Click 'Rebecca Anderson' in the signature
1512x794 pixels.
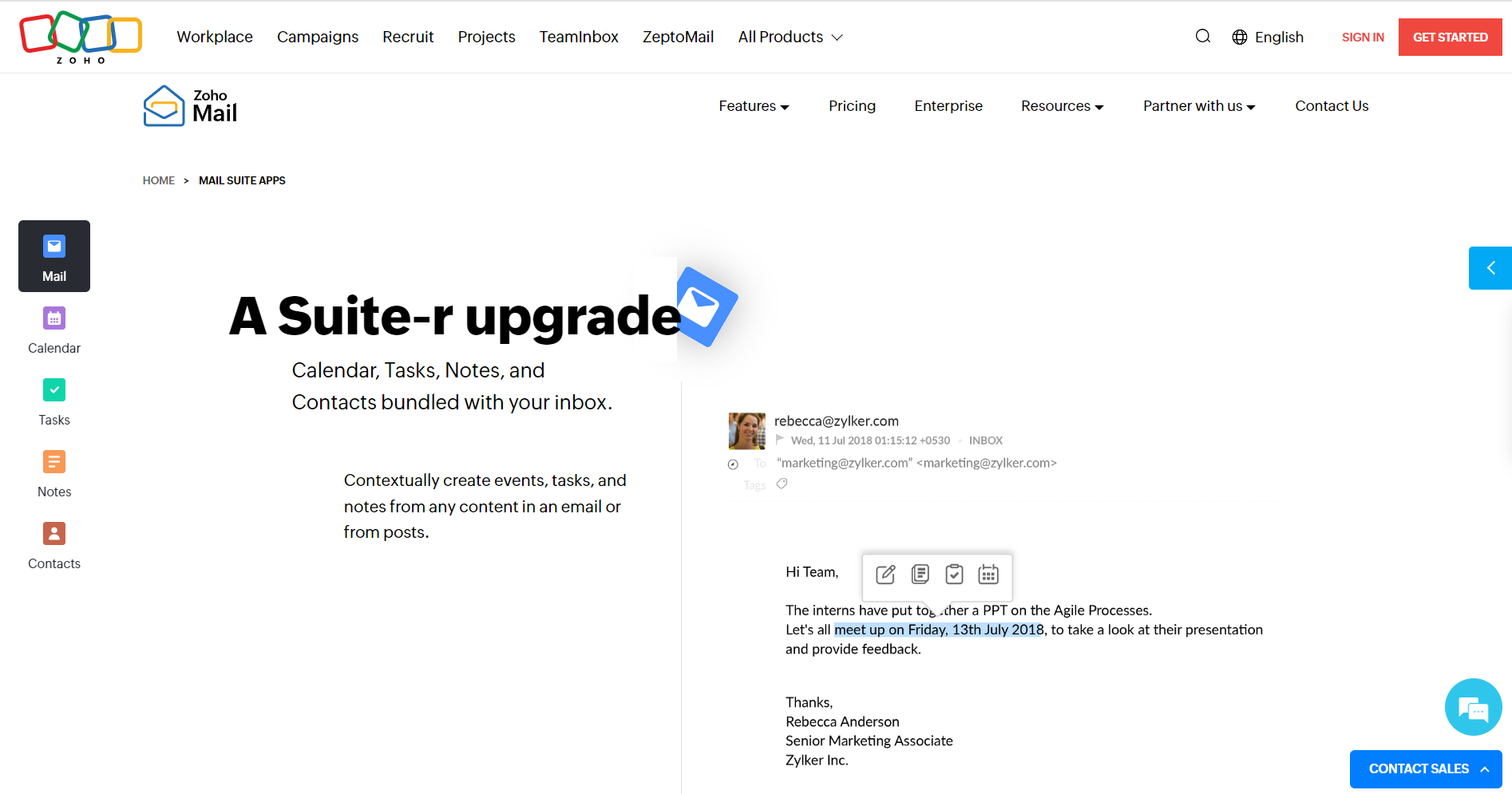tap(842, 722)
